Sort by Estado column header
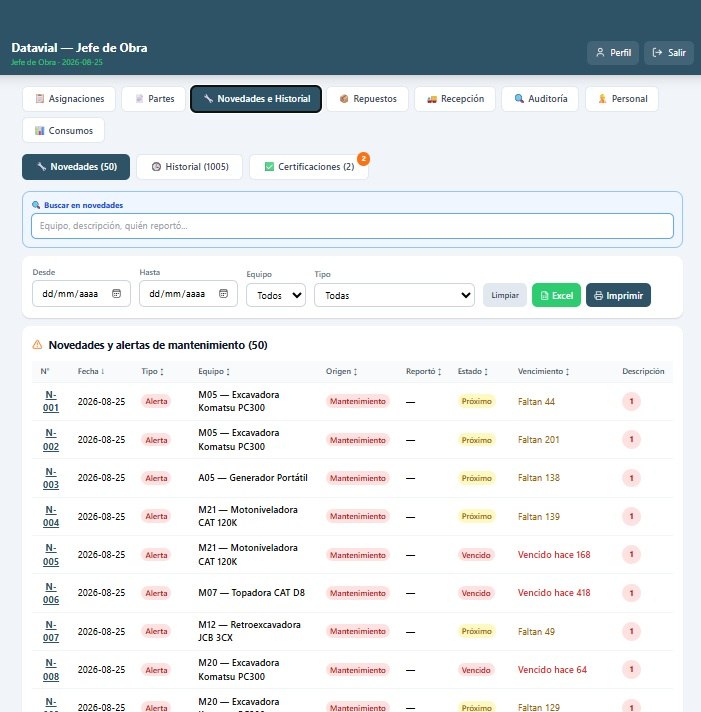The width and height of the screenshot is (701, 712). coord(473,371)
